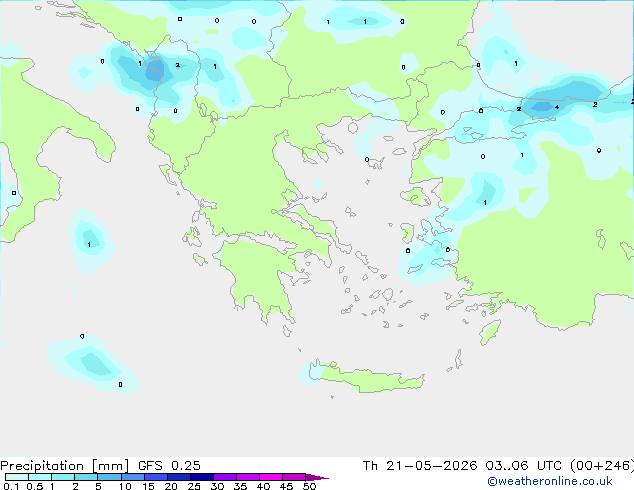Image resolution: width=634 pixels, height=490 pixels.
Task: Click the forecast date 'Th 21-05-2026' text
Action: [420, 466]
